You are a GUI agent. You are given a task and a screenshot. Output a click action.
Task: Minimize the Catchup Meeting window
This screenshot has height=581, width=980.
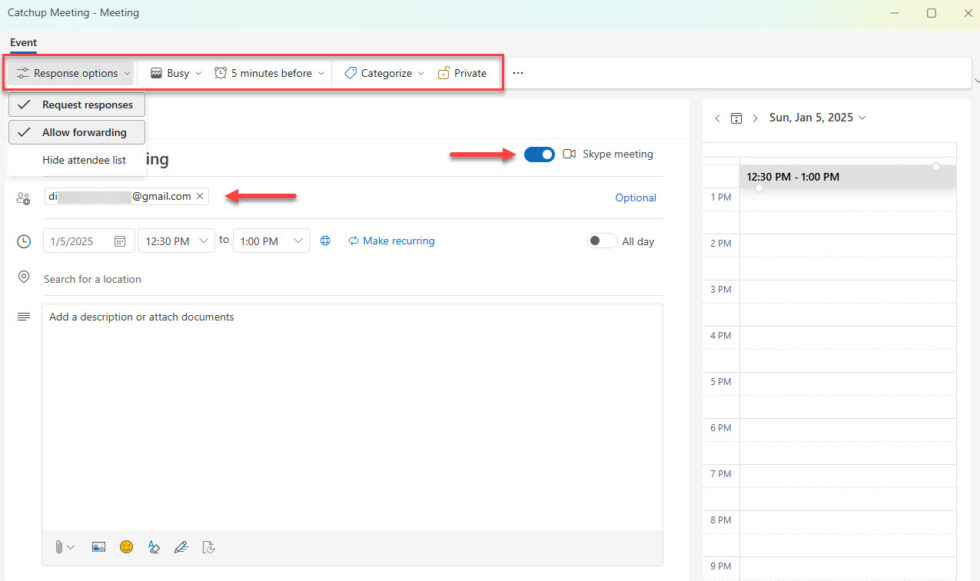[895, 12]
